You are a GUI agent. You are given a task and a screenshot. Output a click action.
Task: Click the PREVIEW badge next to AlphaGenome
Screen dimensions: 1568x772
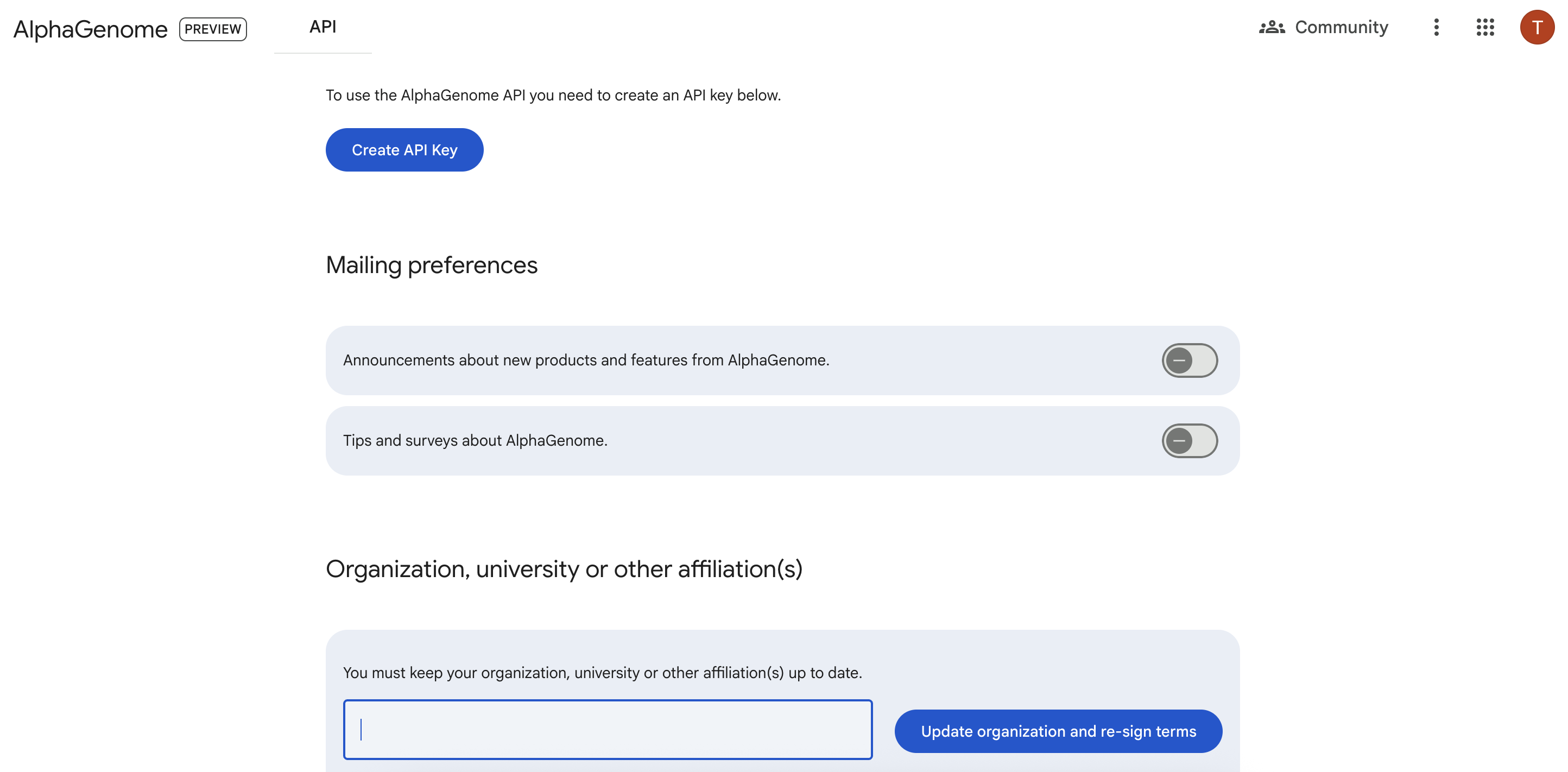point(213,29)
